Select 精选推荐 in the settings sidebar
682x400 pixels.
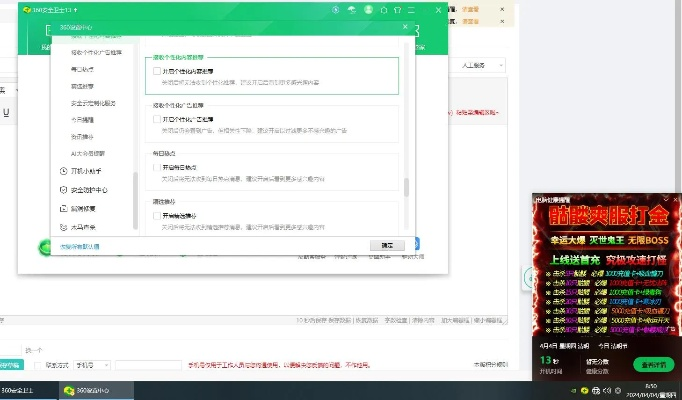(82, 86)
